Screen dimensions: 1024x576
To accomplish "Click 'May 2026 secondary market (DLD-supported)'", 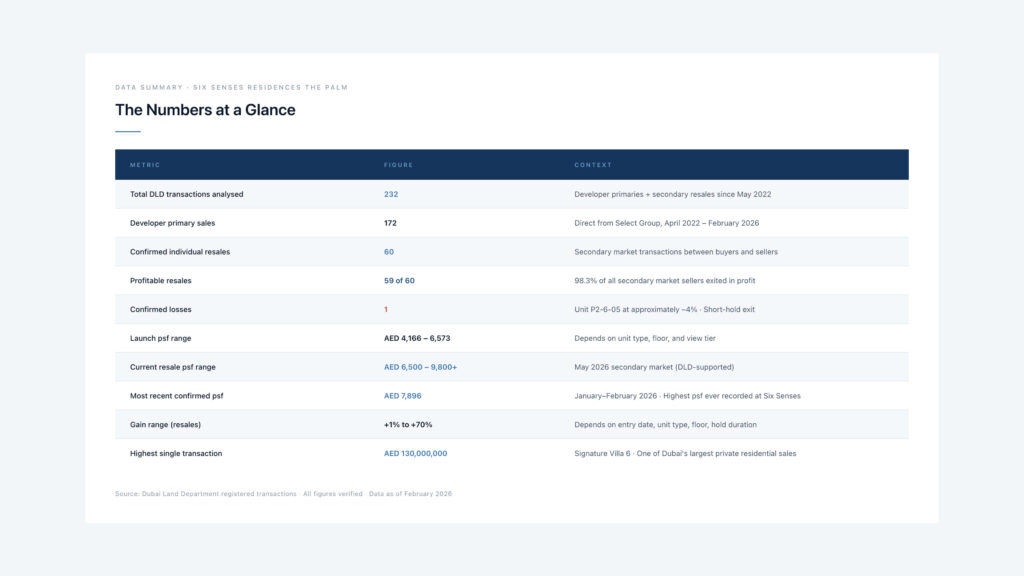I will [654, 366].
